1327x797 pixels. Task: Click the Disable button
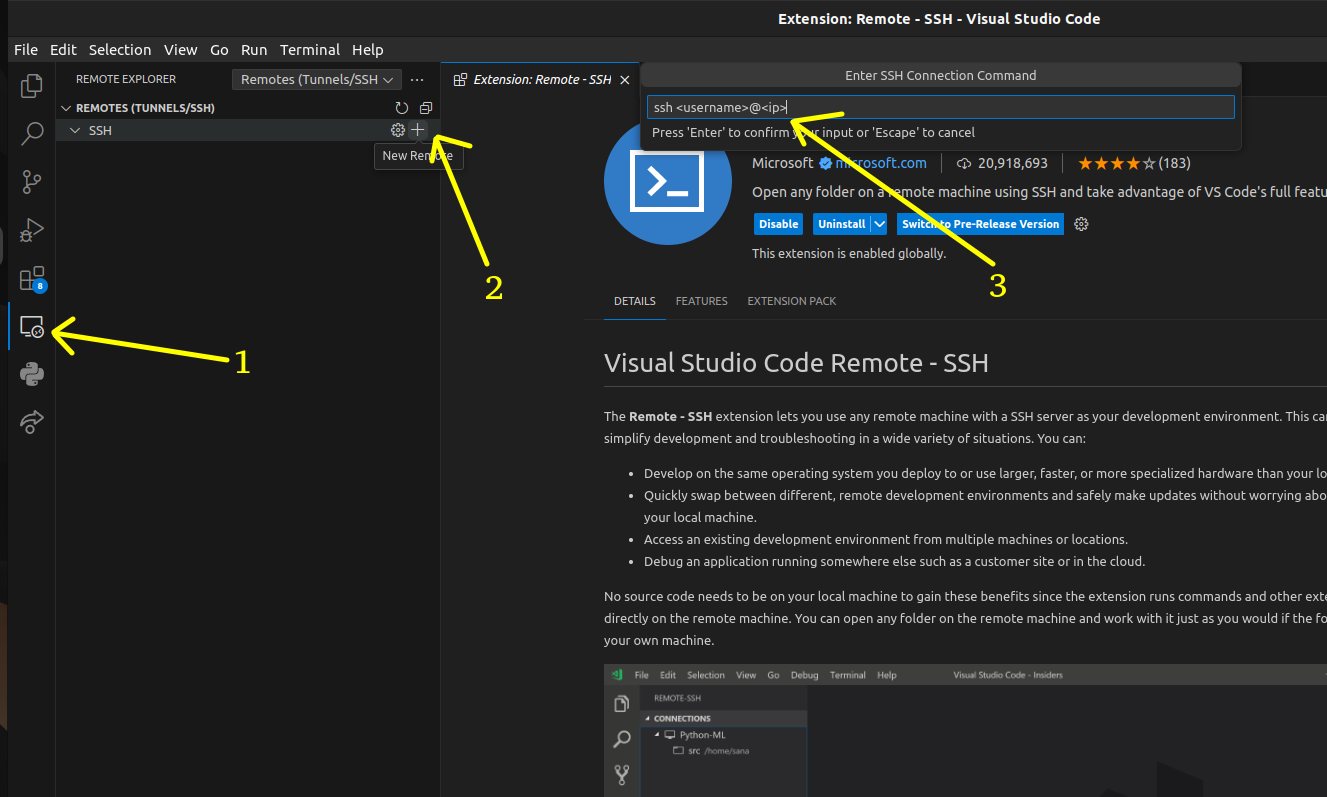click(x=779, y=224)
